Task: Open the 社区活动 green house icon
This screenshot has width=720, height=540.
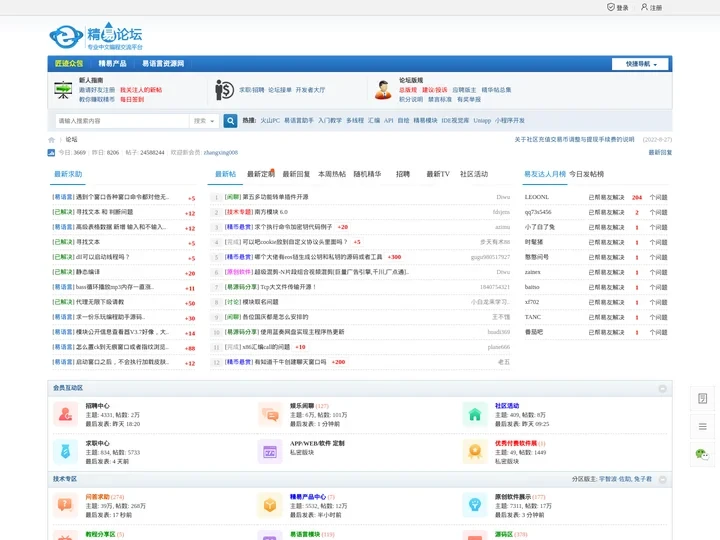Action: pyautogui.click(x=475, y=414)
